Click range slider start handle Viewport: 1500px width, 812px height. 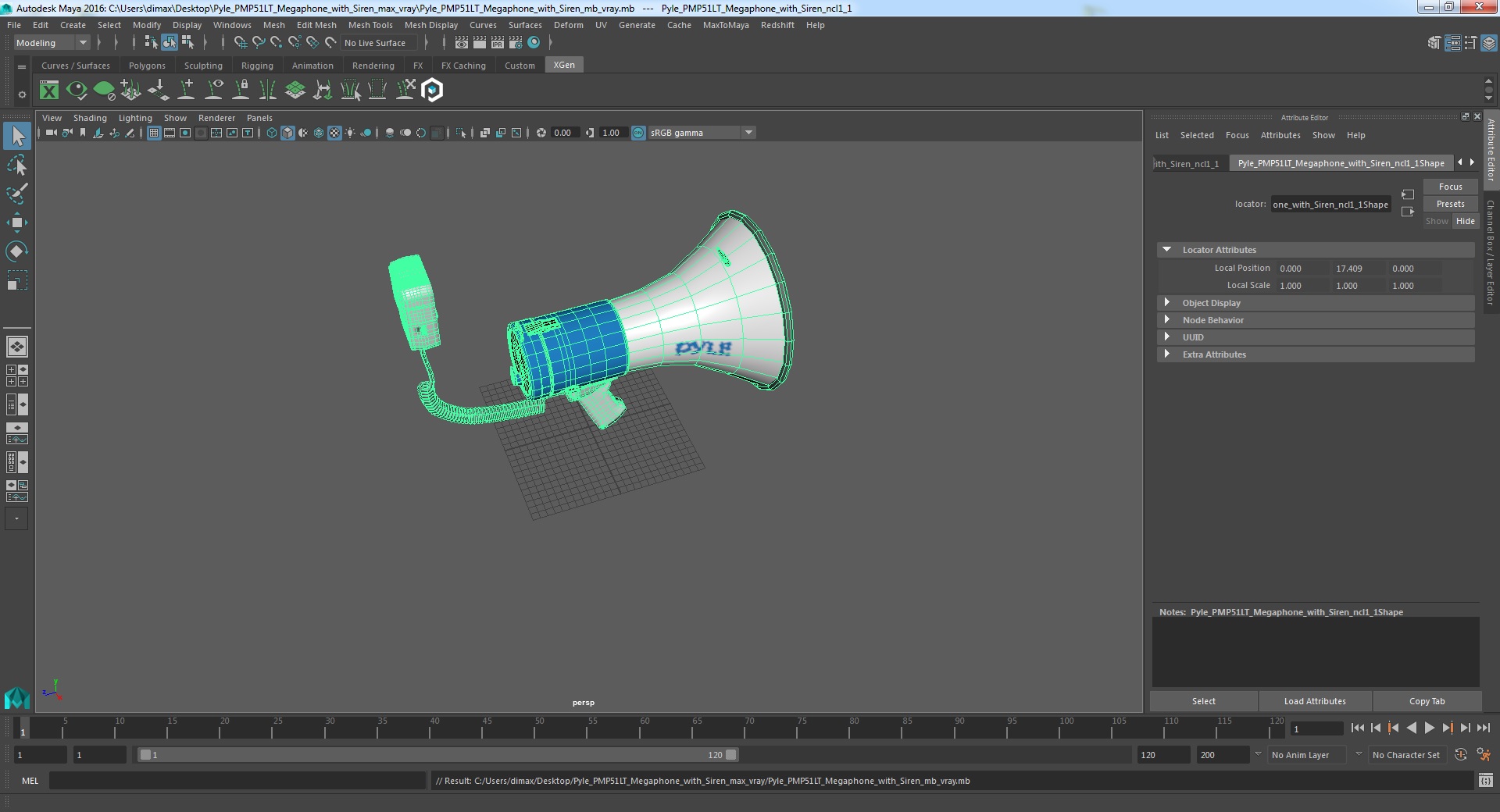pyautogui.click(x=145, y=755)
